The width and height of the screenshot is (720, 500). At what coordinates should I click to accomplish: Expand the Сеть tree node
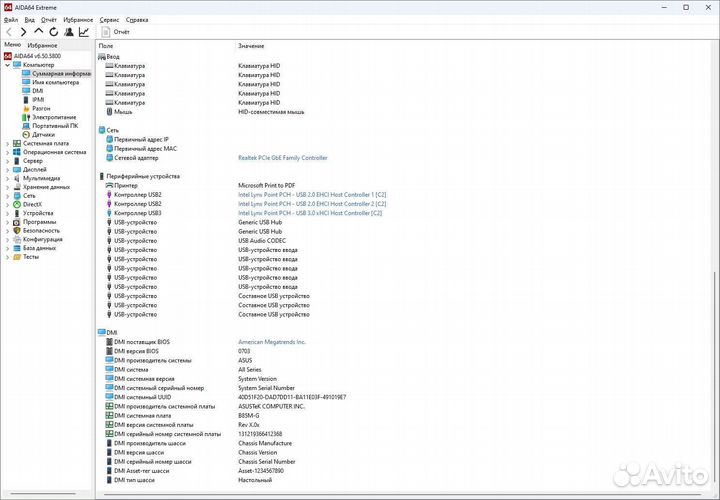(x=7, y=196)
